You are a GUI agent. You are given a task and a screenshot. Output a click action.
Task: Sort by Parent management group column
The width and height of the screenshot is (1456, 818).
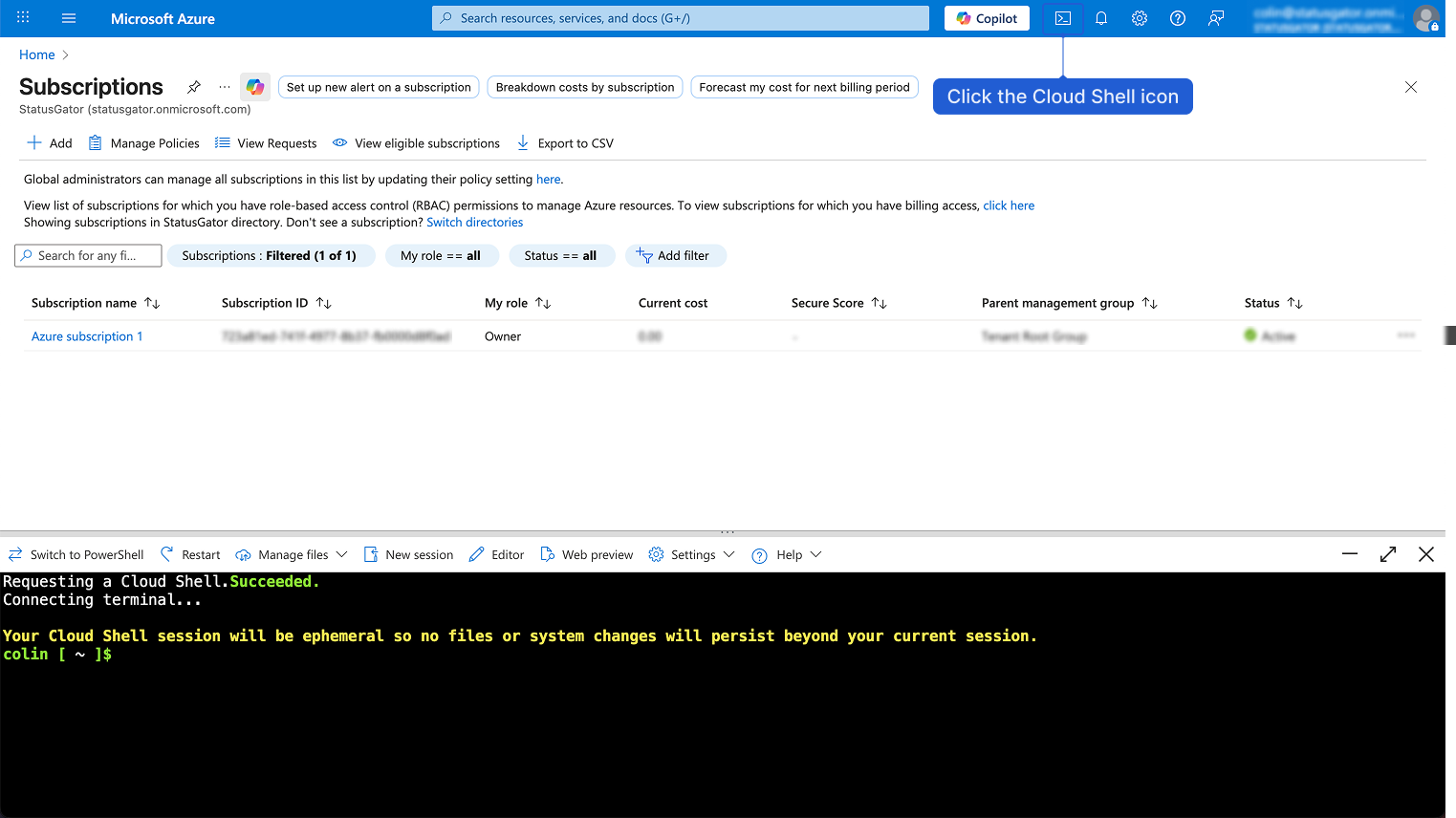click(1069, 303)
